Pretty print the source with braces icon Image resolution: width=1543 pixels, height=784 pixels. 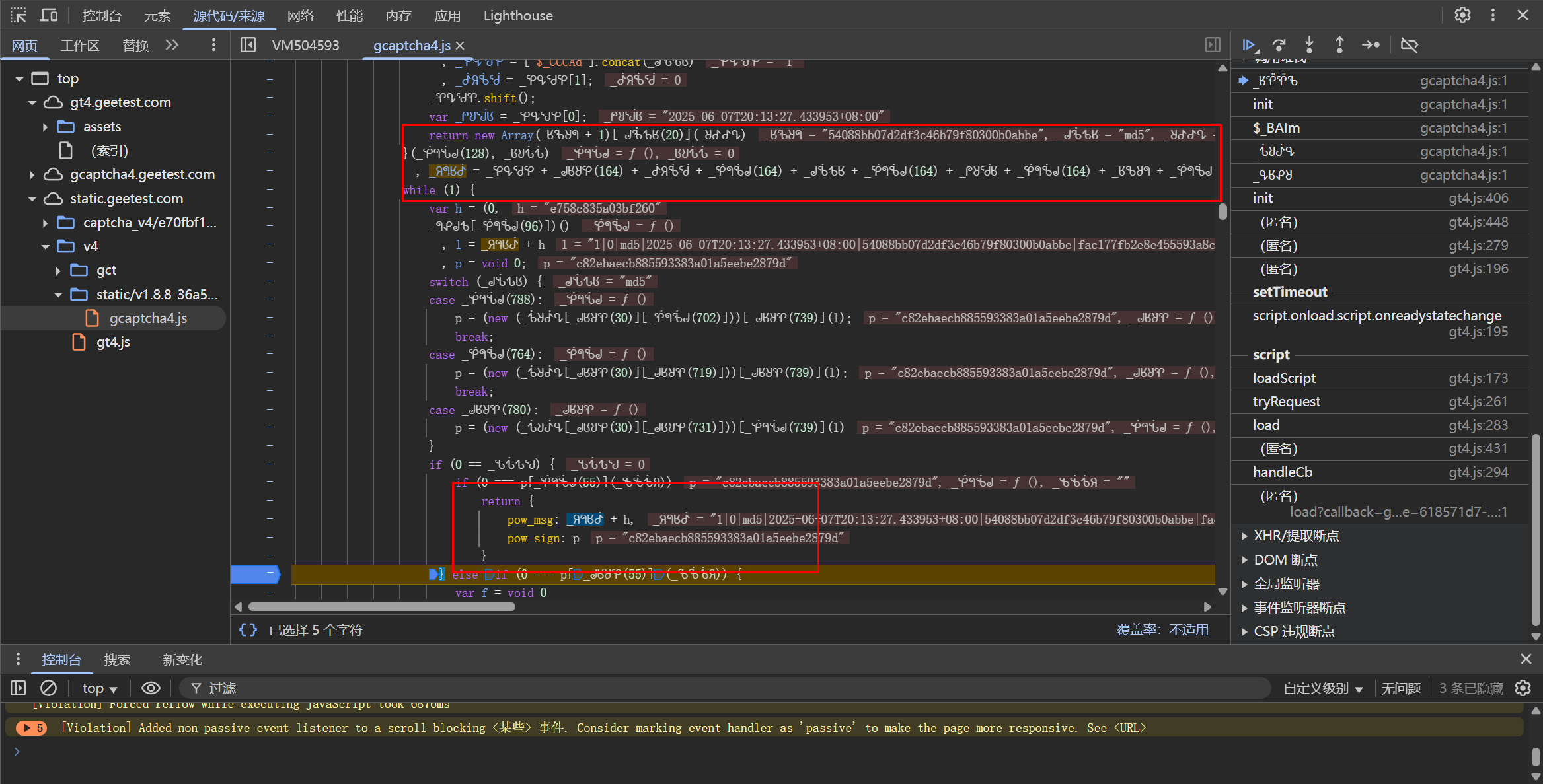248,630
